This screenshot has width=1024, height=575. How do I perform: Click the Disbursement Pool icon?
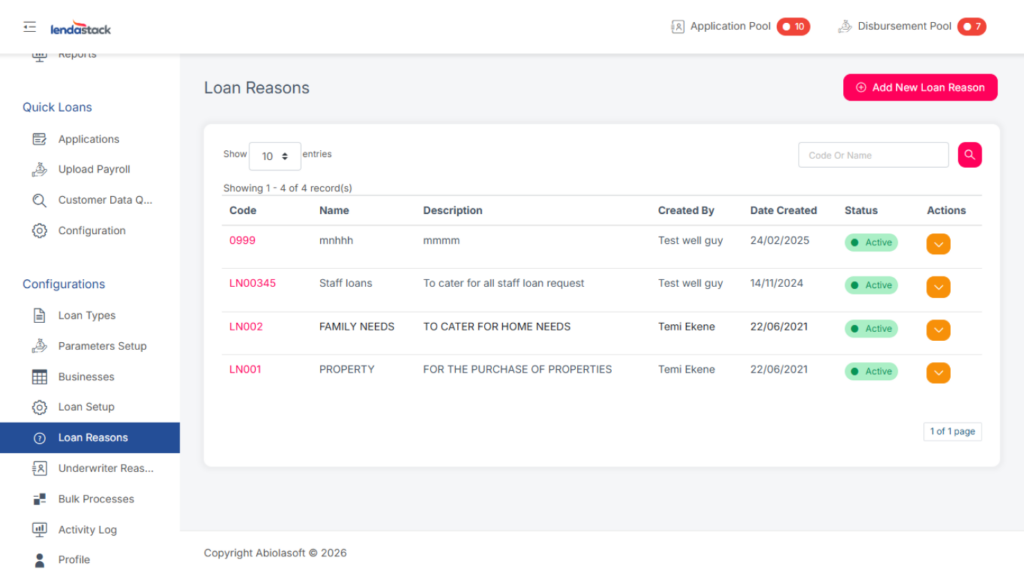pyautogui.click(x=845, y=27)
